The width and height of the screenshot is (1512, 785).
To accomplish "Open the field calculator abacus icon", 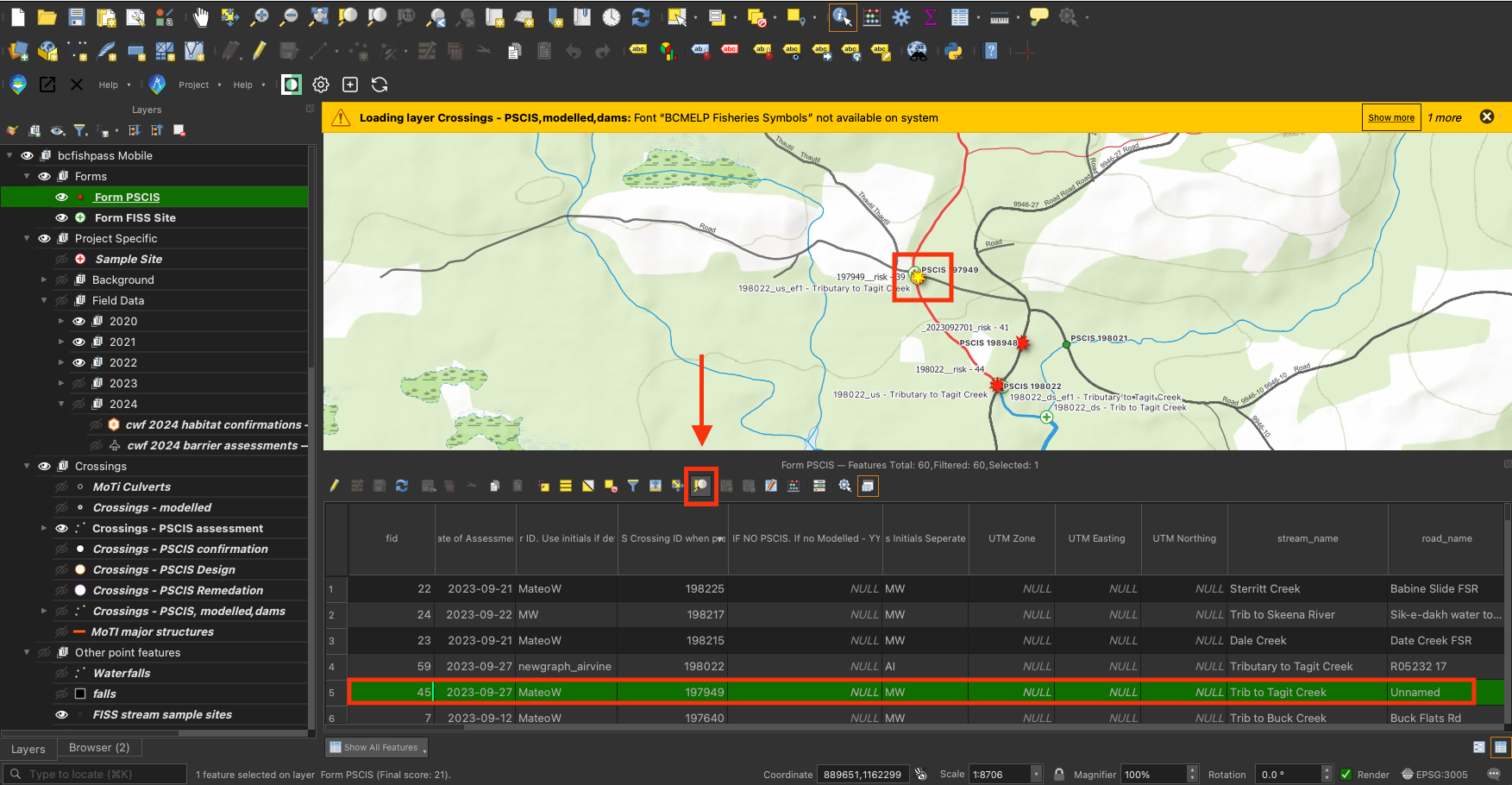I will 872,17.
